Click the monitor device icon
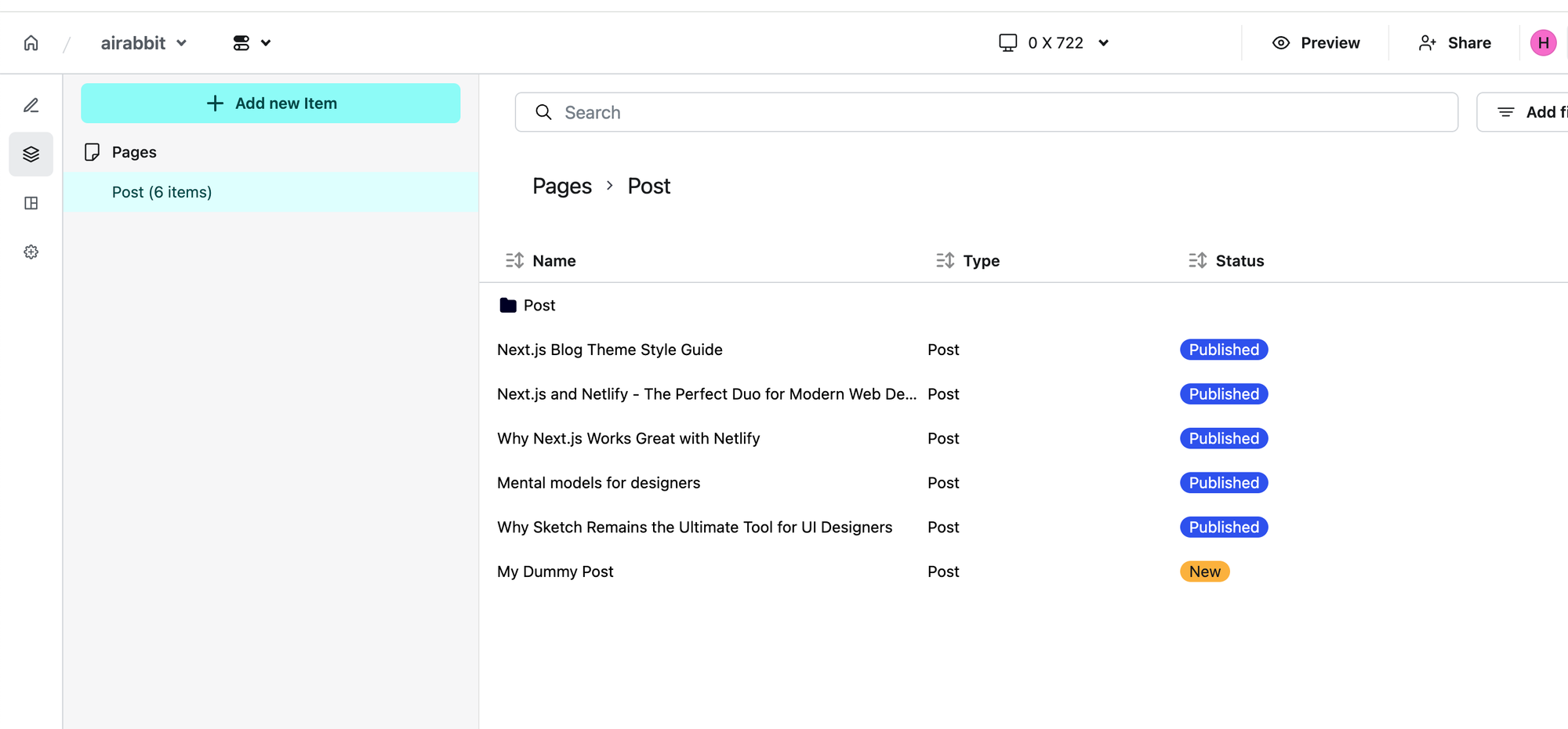Screen dimensions: 1568x729 1008,42
